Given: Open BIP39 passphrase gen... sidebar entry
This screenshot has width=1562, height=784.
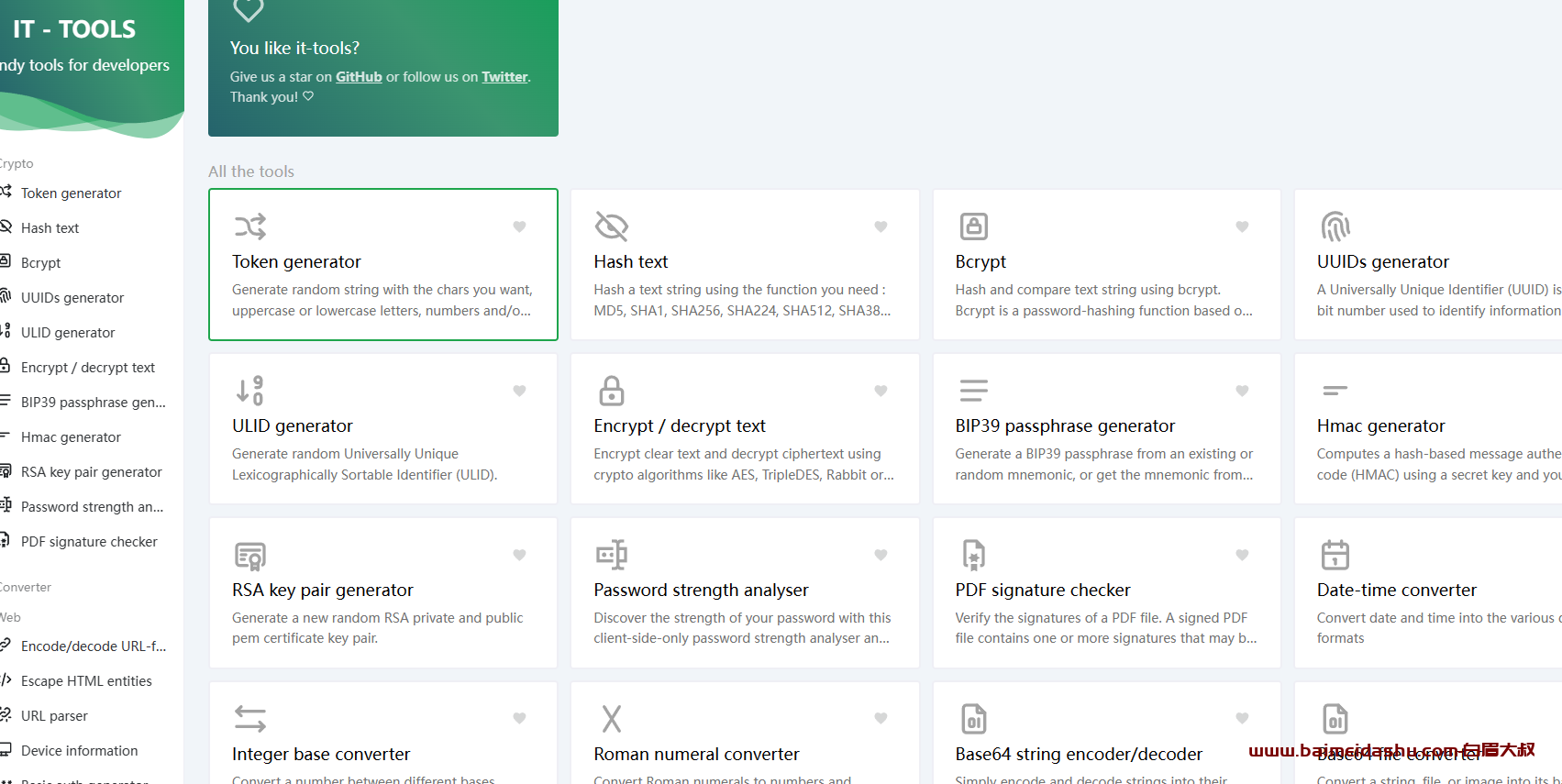Looking at the screenshot, I should pos(93,402).
